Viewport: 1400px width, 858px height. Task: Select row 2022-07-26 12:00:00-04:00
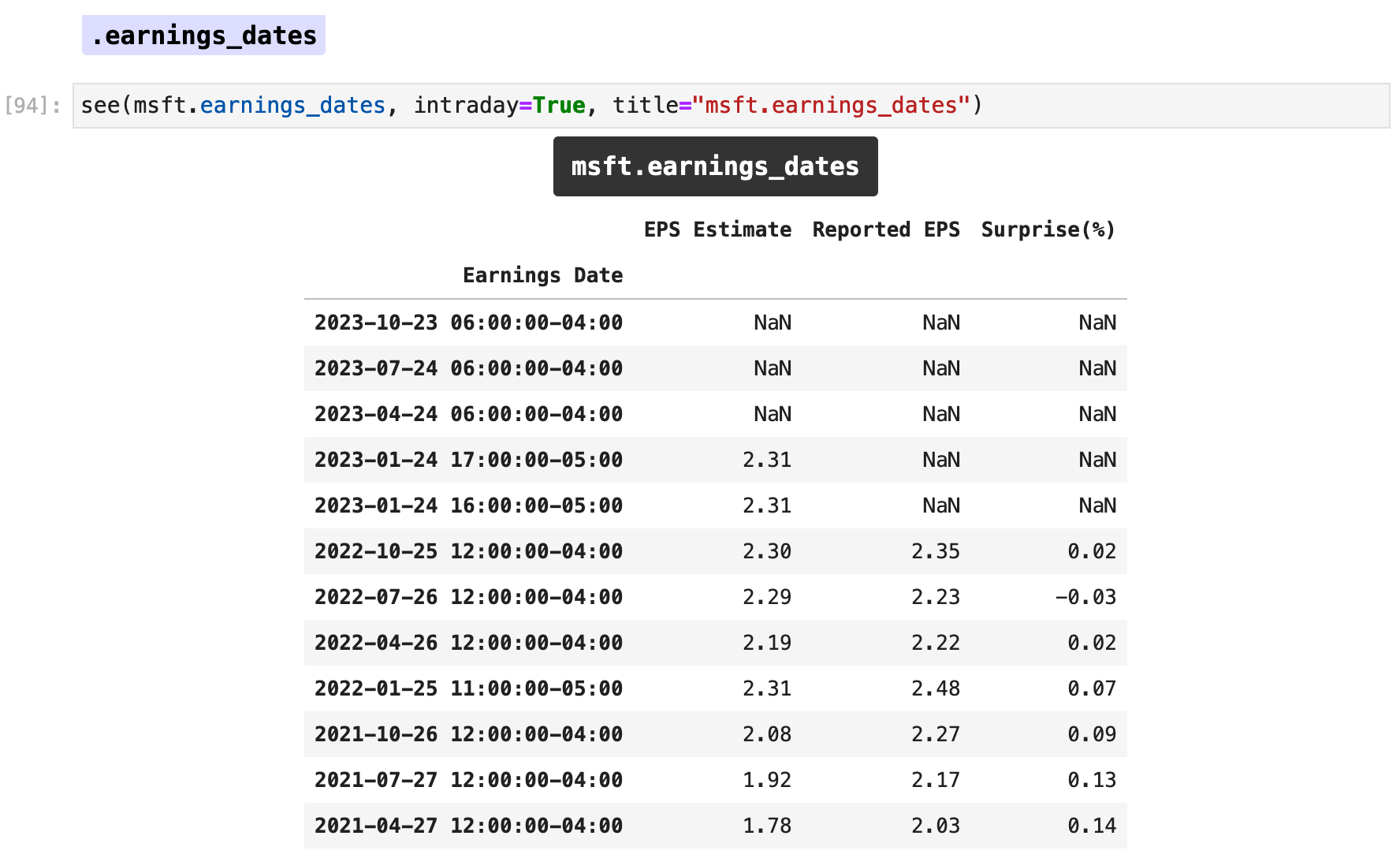pyautogui.click(x=715, y=597)
